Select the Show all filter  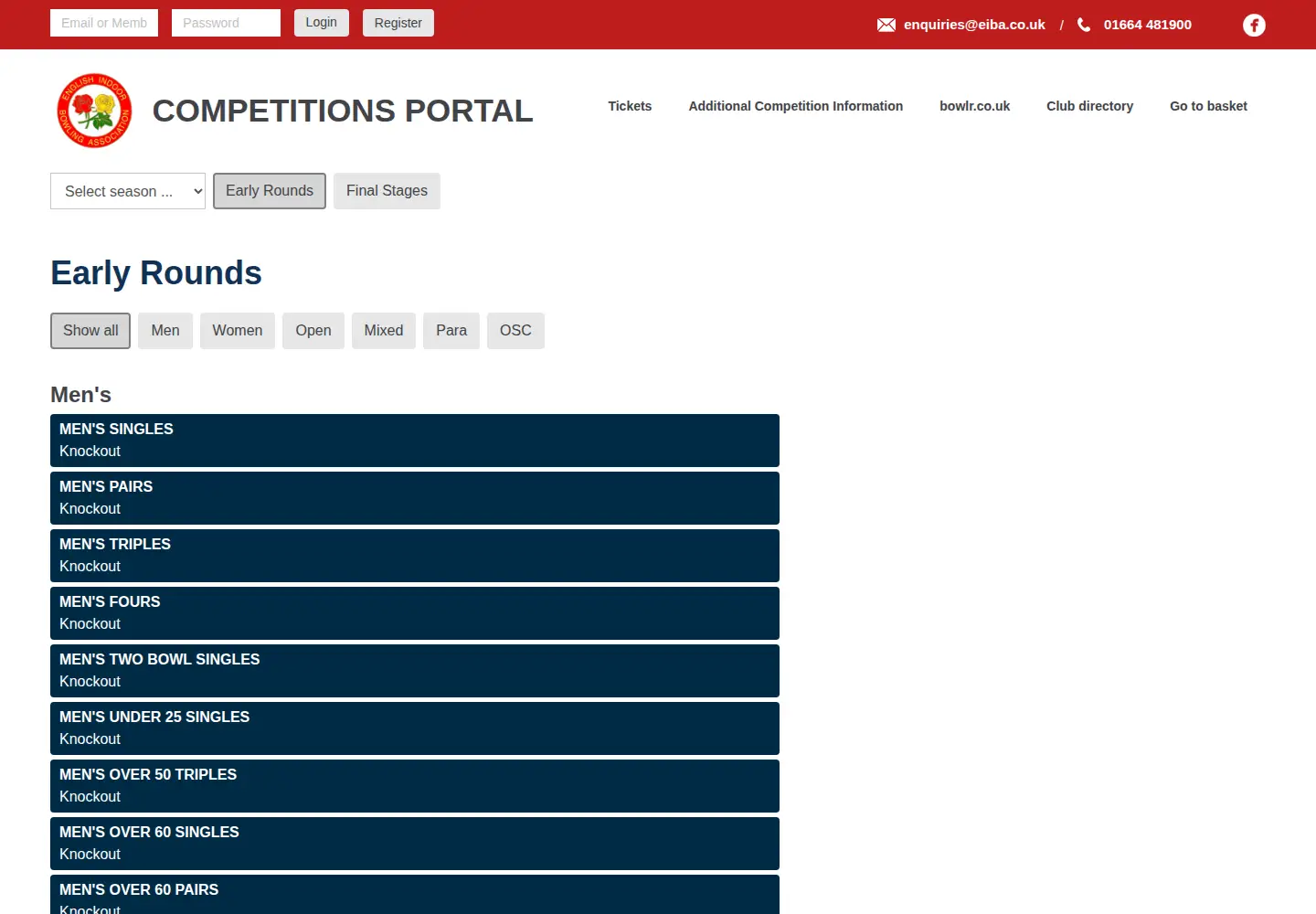click(90, 331)
